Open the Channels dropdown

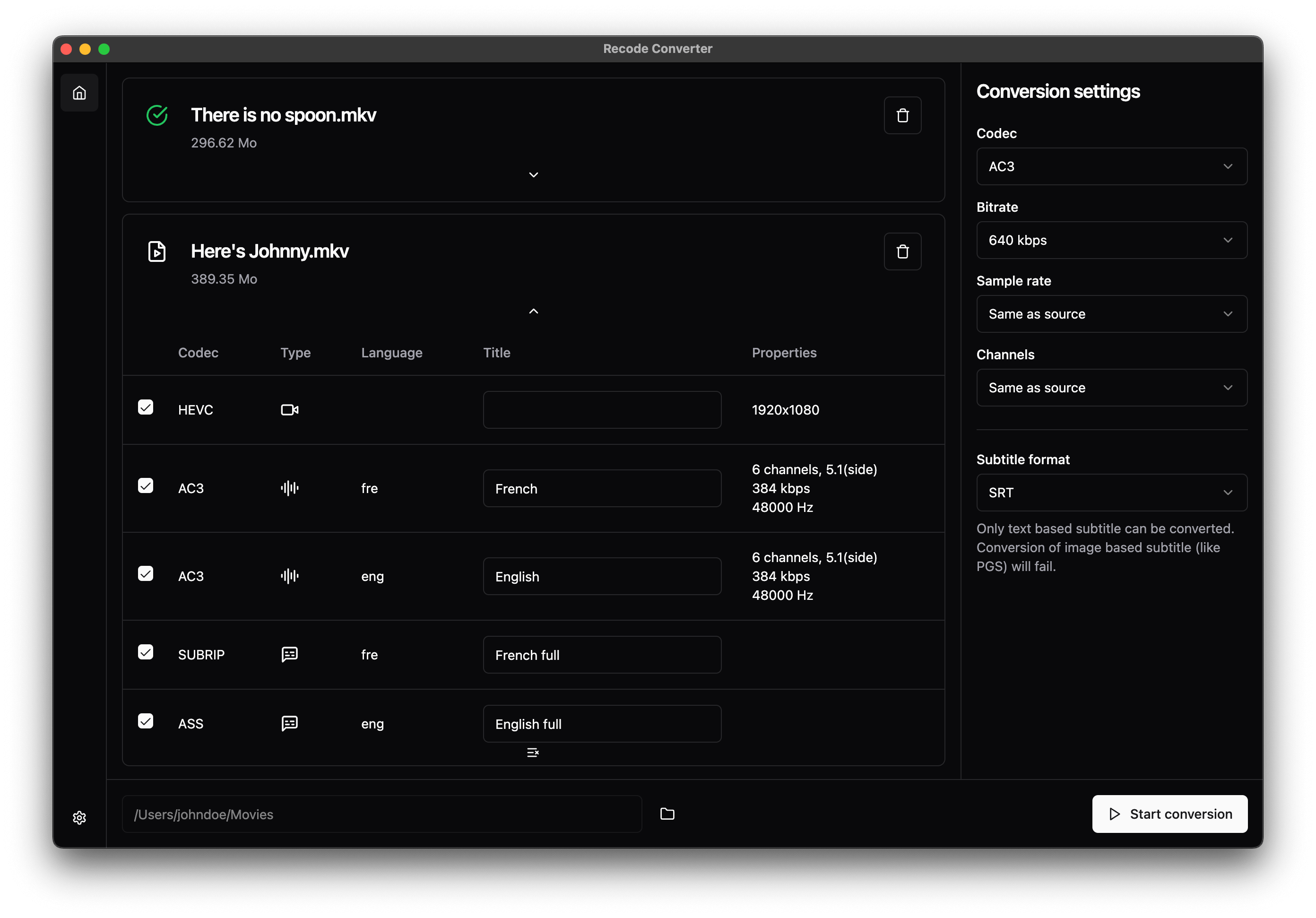(1111, 388)
